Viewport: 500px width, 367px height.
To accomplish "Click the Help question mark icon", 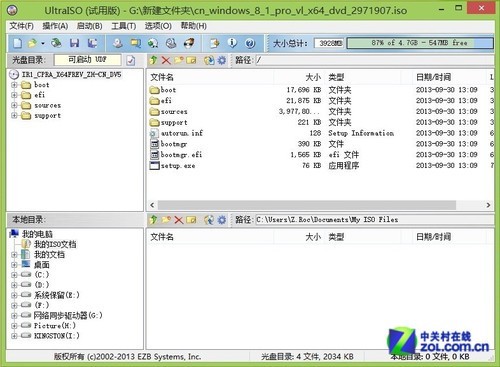I will tap(250, 43).
